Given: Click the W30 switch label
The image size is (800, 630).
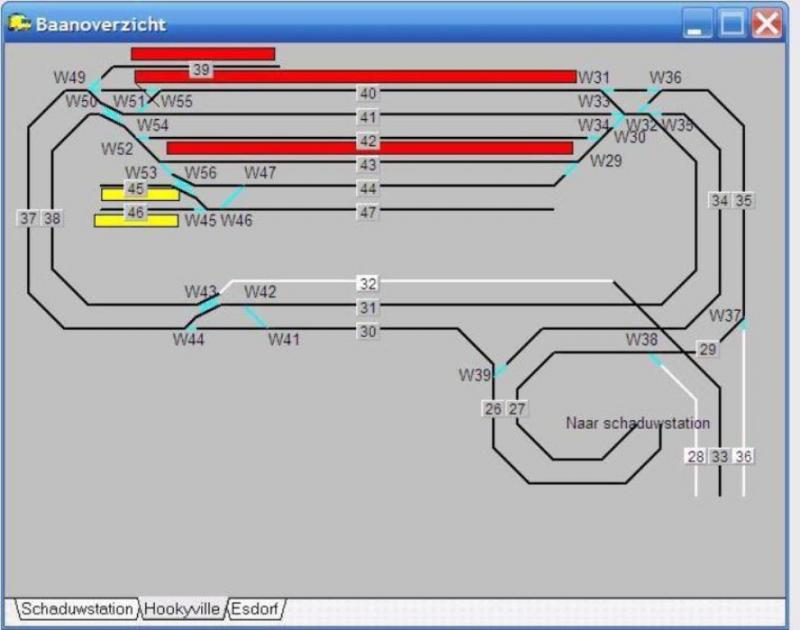Looking at the screenshot, I should click(630, 137).
